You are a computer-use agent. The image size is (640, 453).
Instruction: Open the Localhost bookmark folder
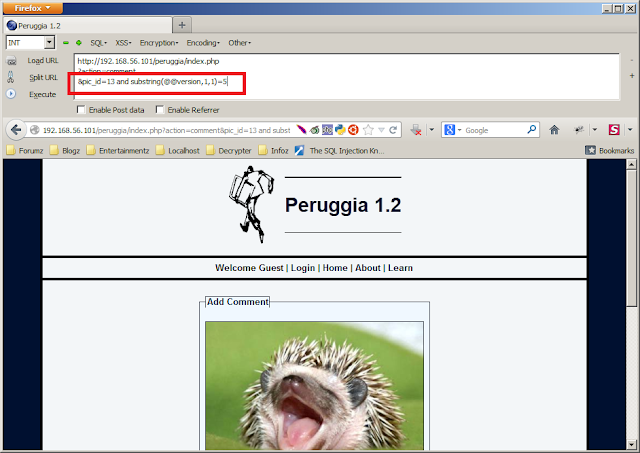point(178,151)
